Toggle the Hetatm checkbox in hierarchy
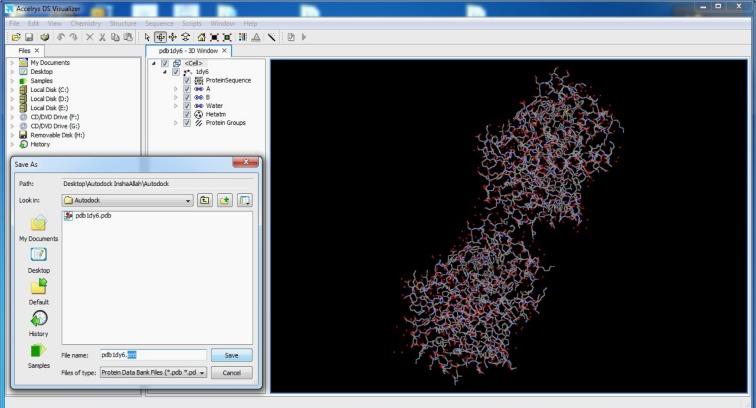Screen dimensions: 756x408 point(186,115)
